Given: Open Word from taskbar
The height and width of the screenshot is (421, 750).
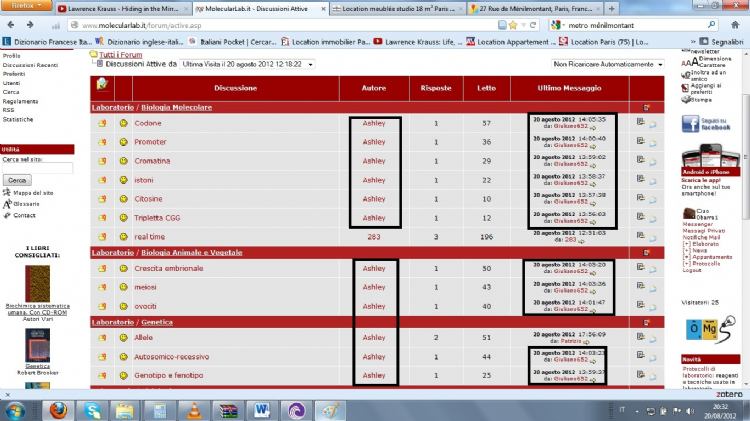Looking at the screenshot, I should [x=262, y=410].
